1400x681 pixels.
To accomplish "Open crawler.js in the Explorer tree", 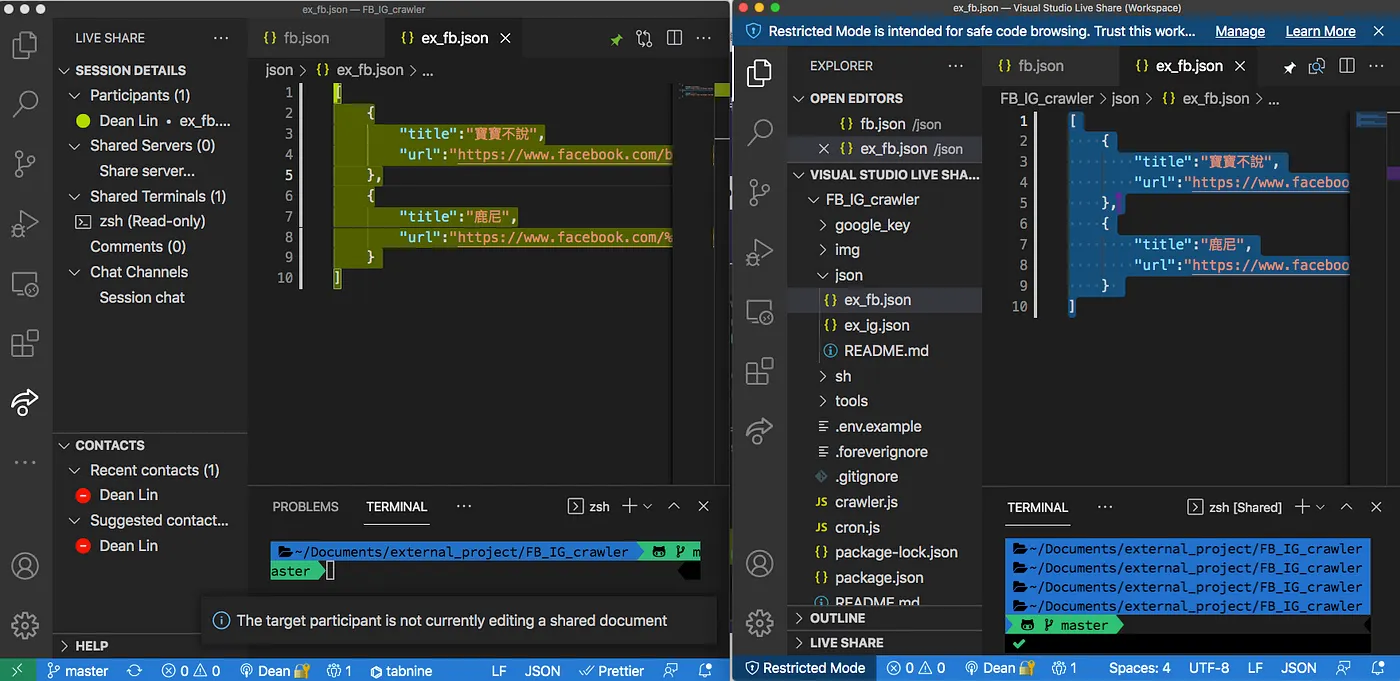I will pyautogui.click(x=865, y=502).
